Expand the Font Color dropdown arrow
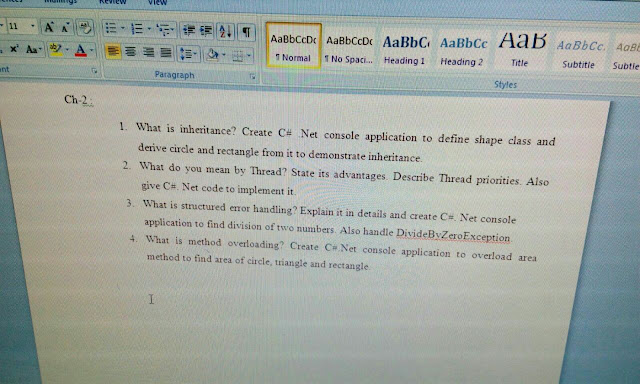640x384 pixels. (91, 51)
